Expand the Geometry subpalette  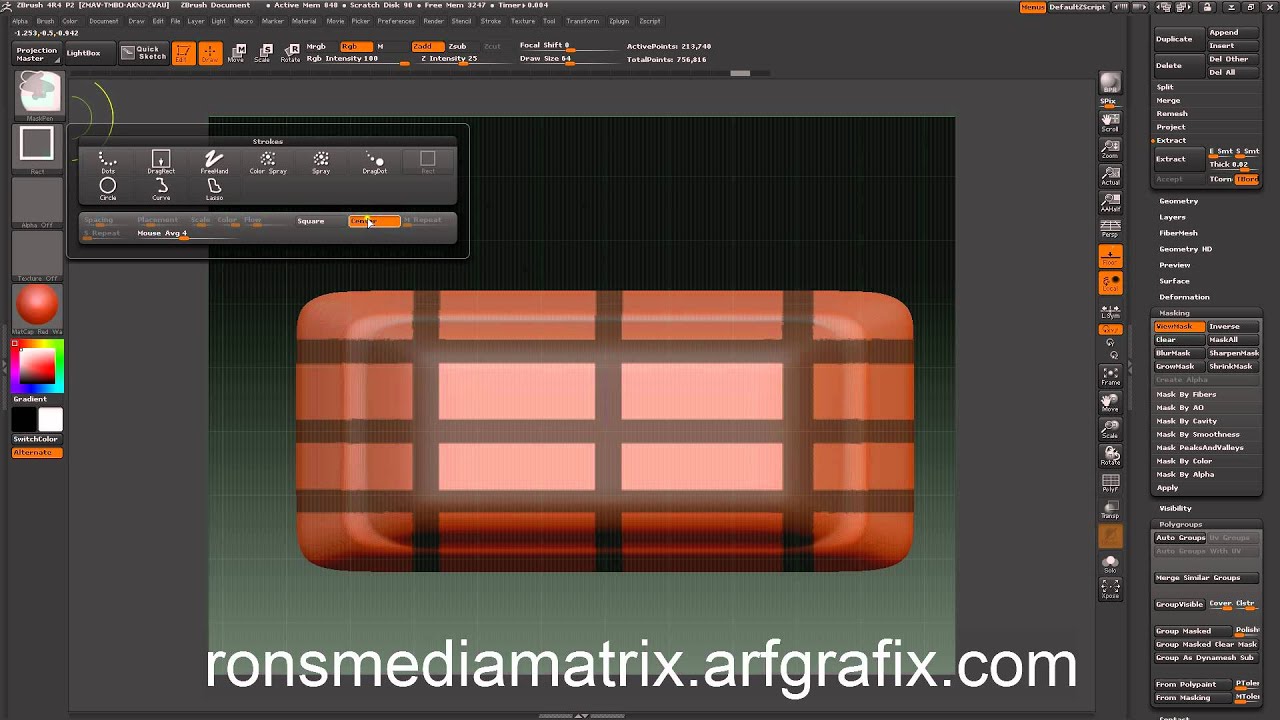[1178, 201]
